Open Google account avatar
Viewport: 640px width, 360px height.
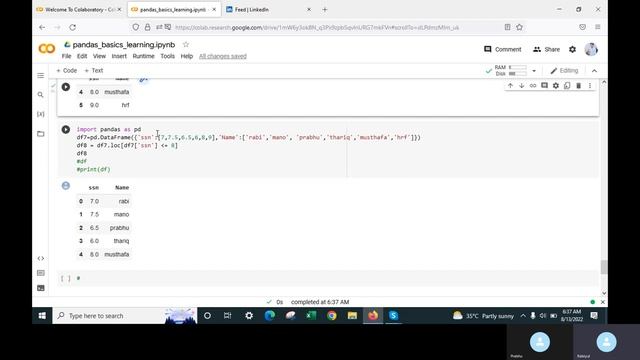point(591,49)
